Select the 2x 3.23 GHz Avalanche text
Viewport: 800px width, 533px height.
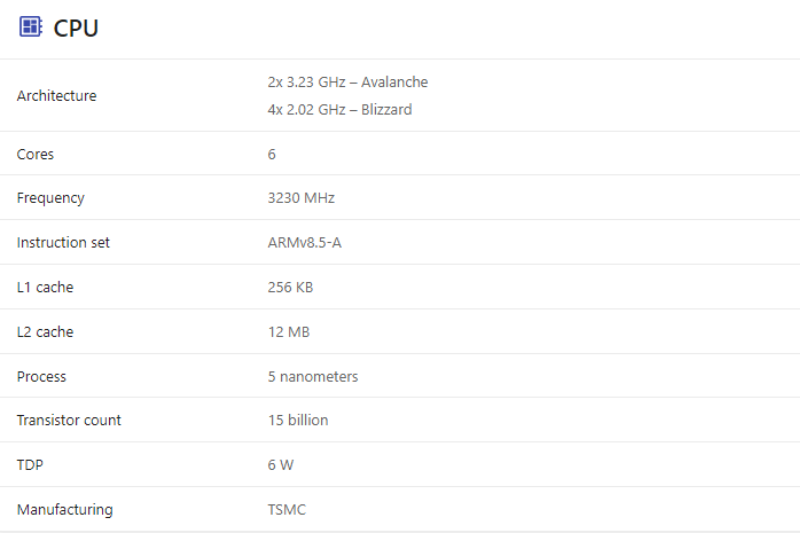click(x=347, y=82)
